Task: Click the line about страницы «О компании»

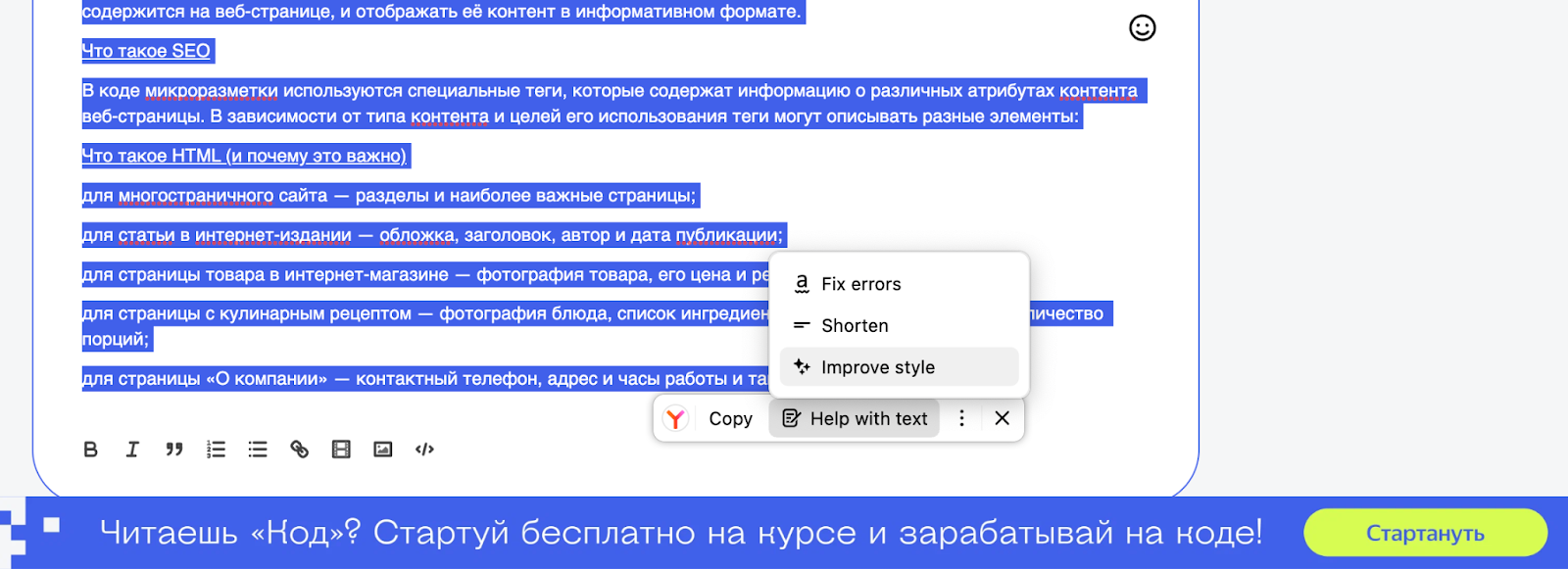Action: 425,379
